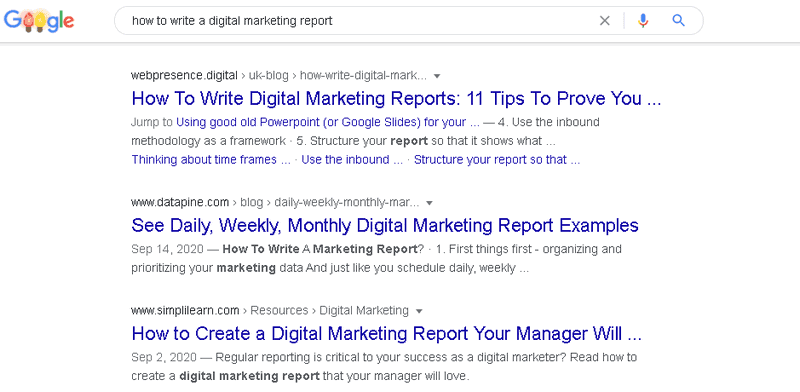Click the Google logo

coord(39,21)
